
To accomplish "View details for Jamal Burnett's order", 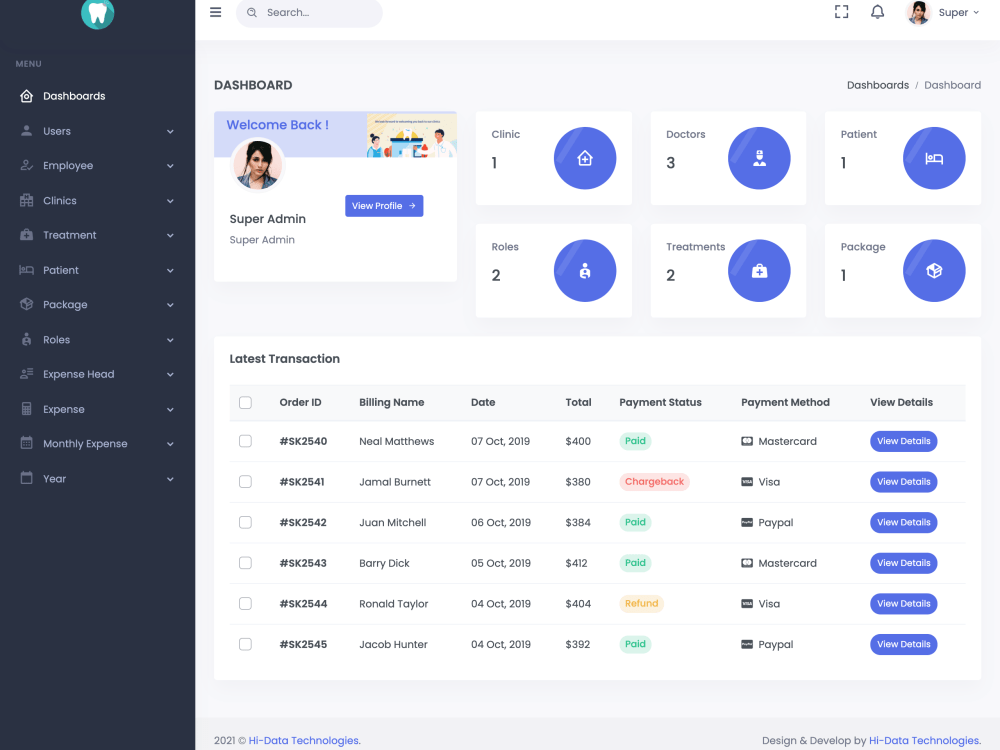I will (x=903, y=482).
